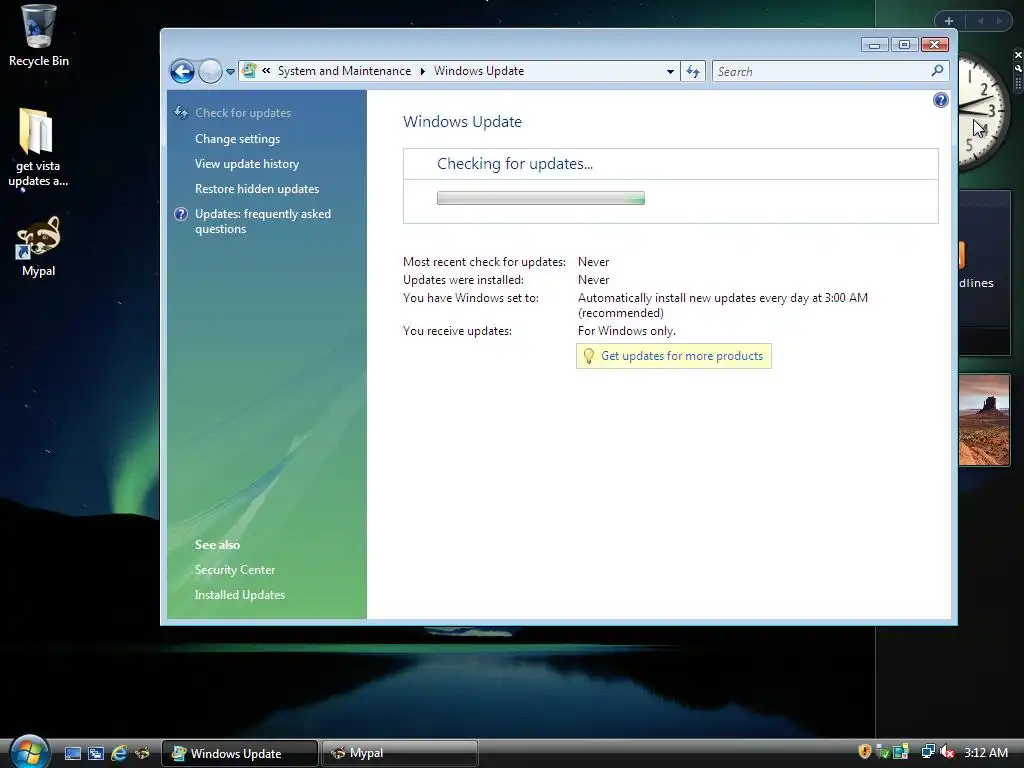Viewport: 1024px width, 768px height.
Task: Open Updates: frequently asked questions
Action: (x=263, y=221)
